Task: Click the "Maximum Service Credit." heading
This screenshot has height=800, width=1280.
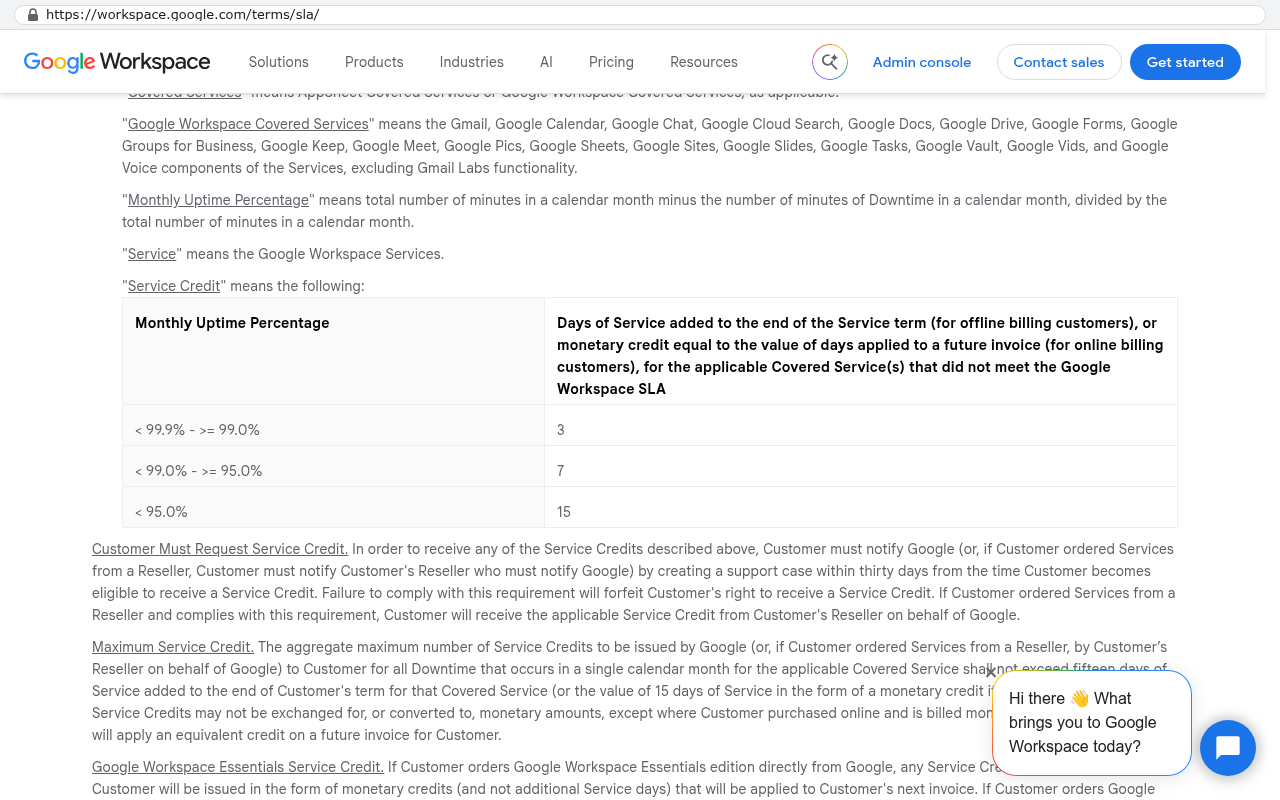Action: [x=173, y=647]
